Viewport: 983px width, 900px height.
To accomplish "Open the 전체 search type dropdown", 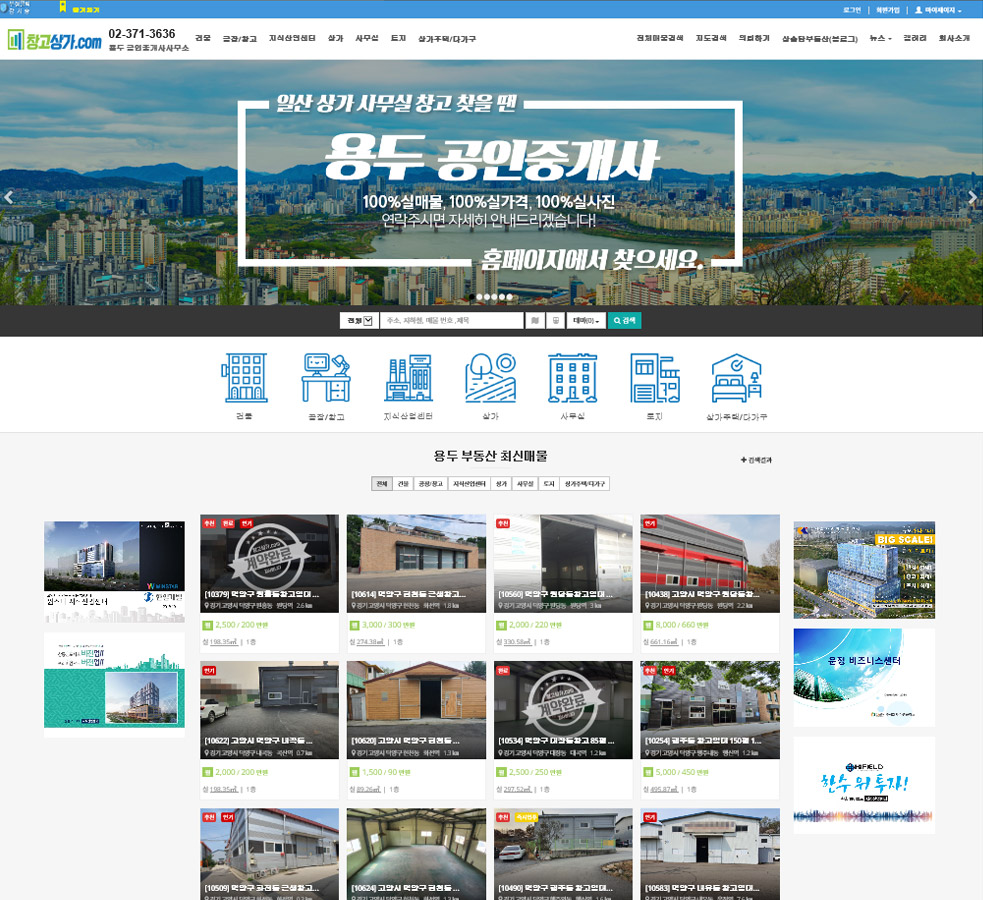I will (x=358, y=321).
